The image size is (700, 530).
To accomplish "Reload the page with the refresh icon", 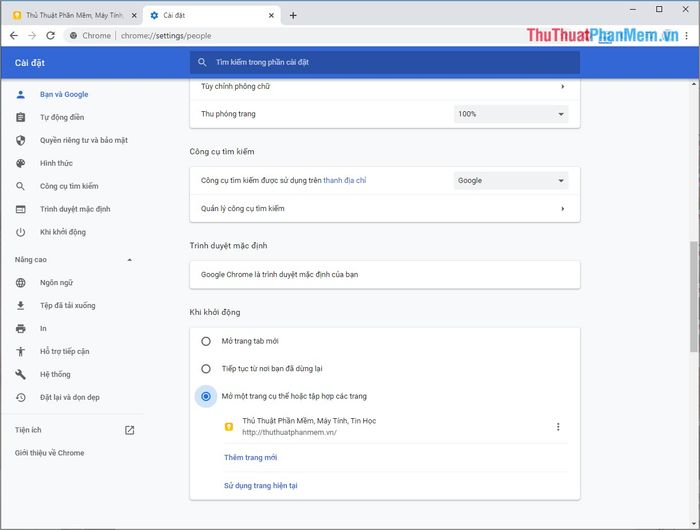I will (x=50, y=36).
